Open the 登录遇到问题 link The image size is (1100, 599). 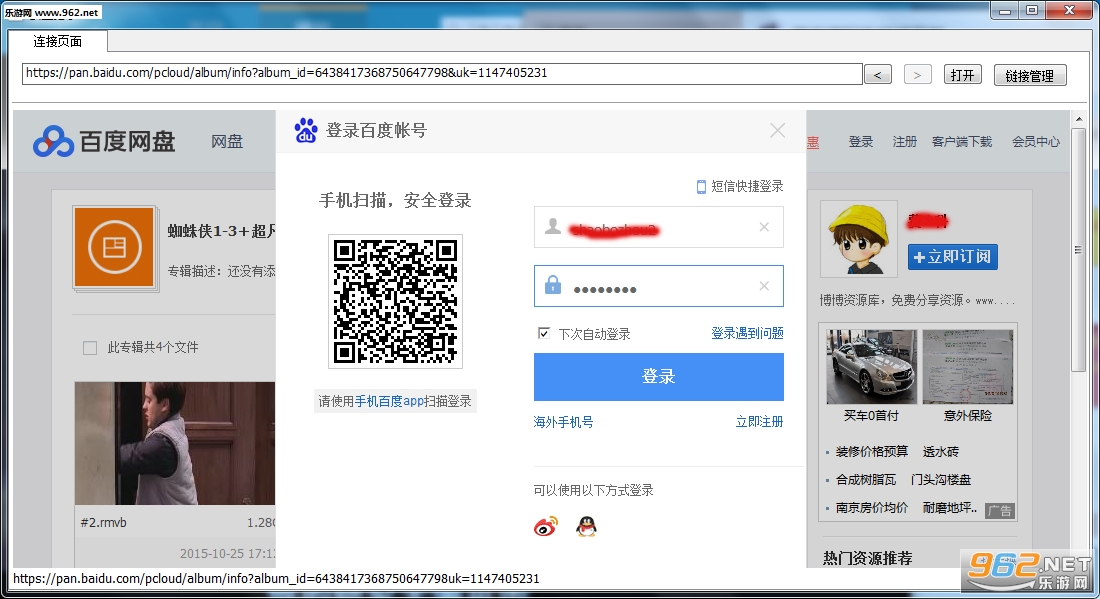point(747,333)
